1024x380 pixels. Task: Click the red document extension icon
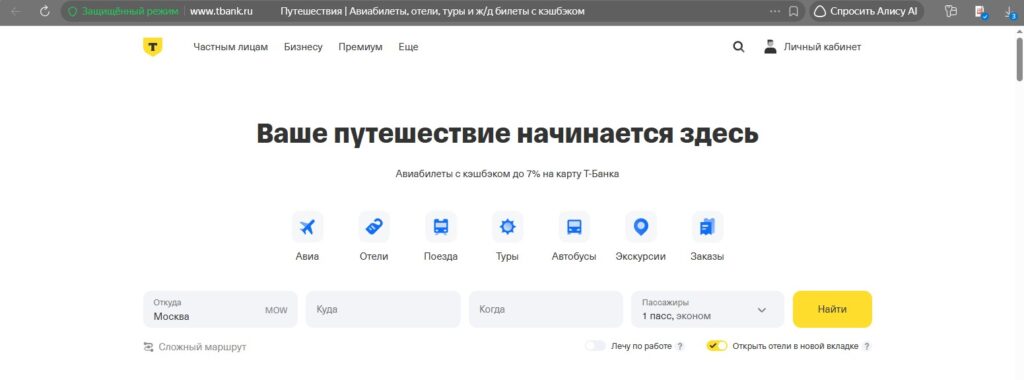click(x=981, y=11)
